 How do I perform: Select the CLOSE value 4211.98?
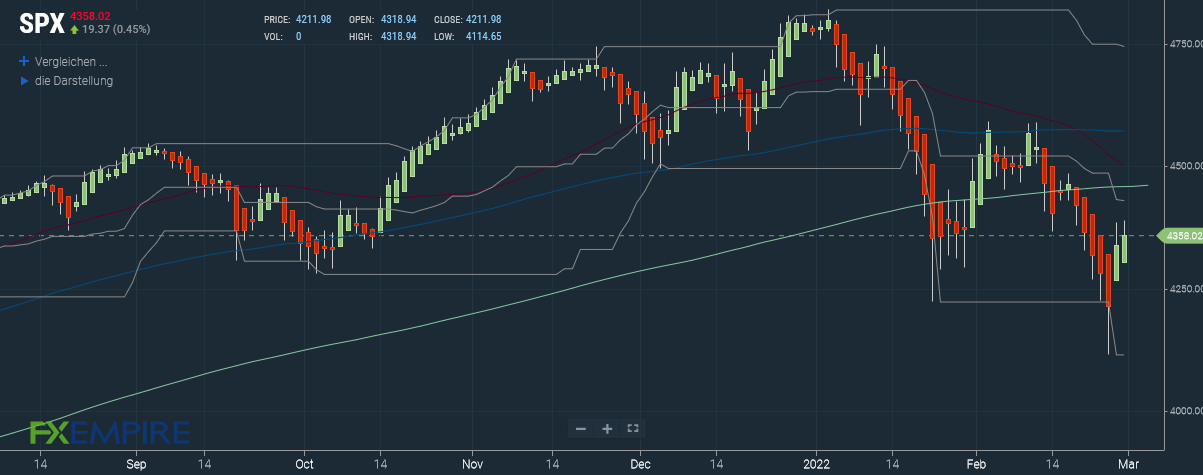click(483, 20)
